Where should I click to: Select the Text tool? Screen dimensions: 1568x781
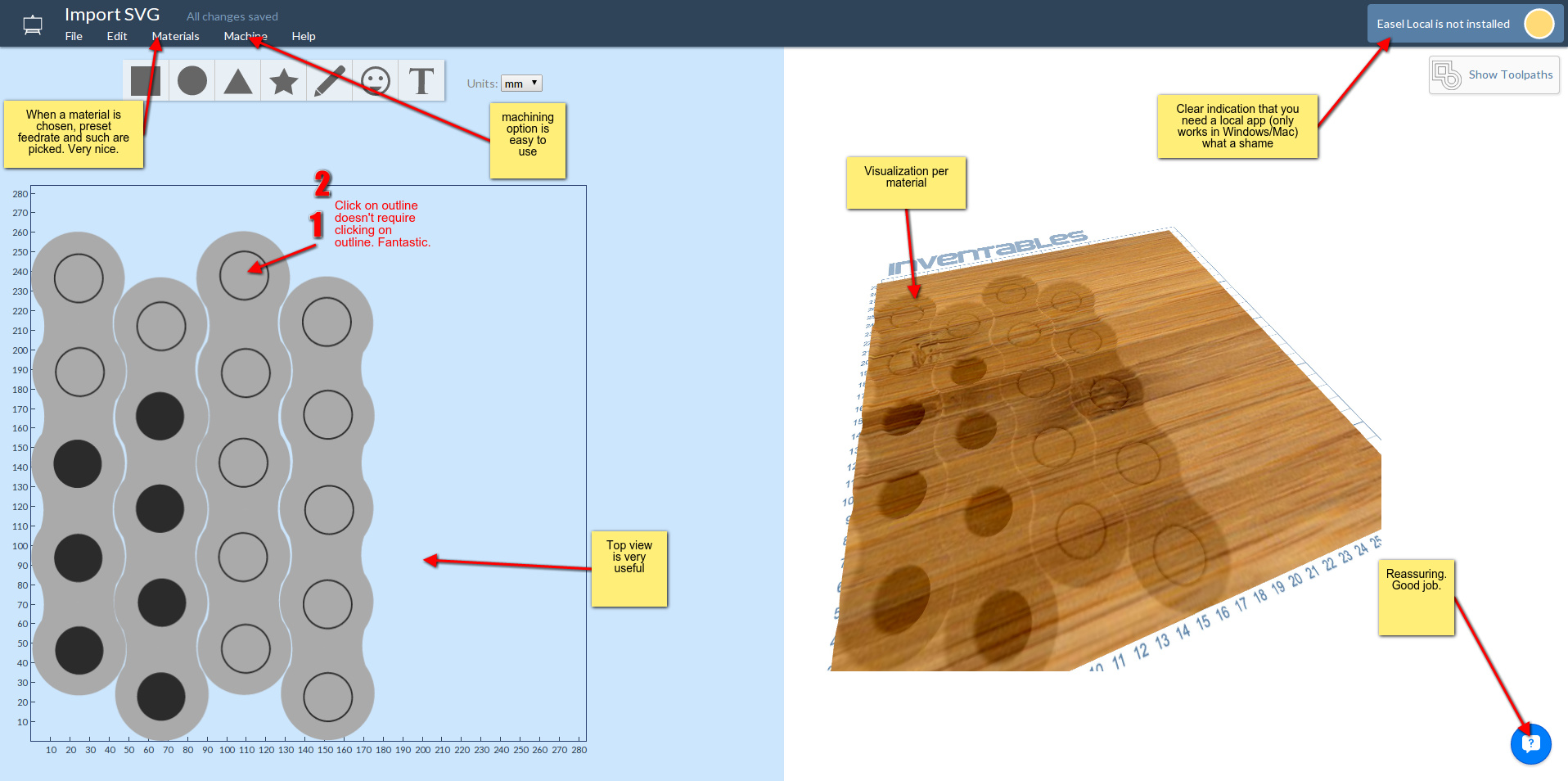421,81
